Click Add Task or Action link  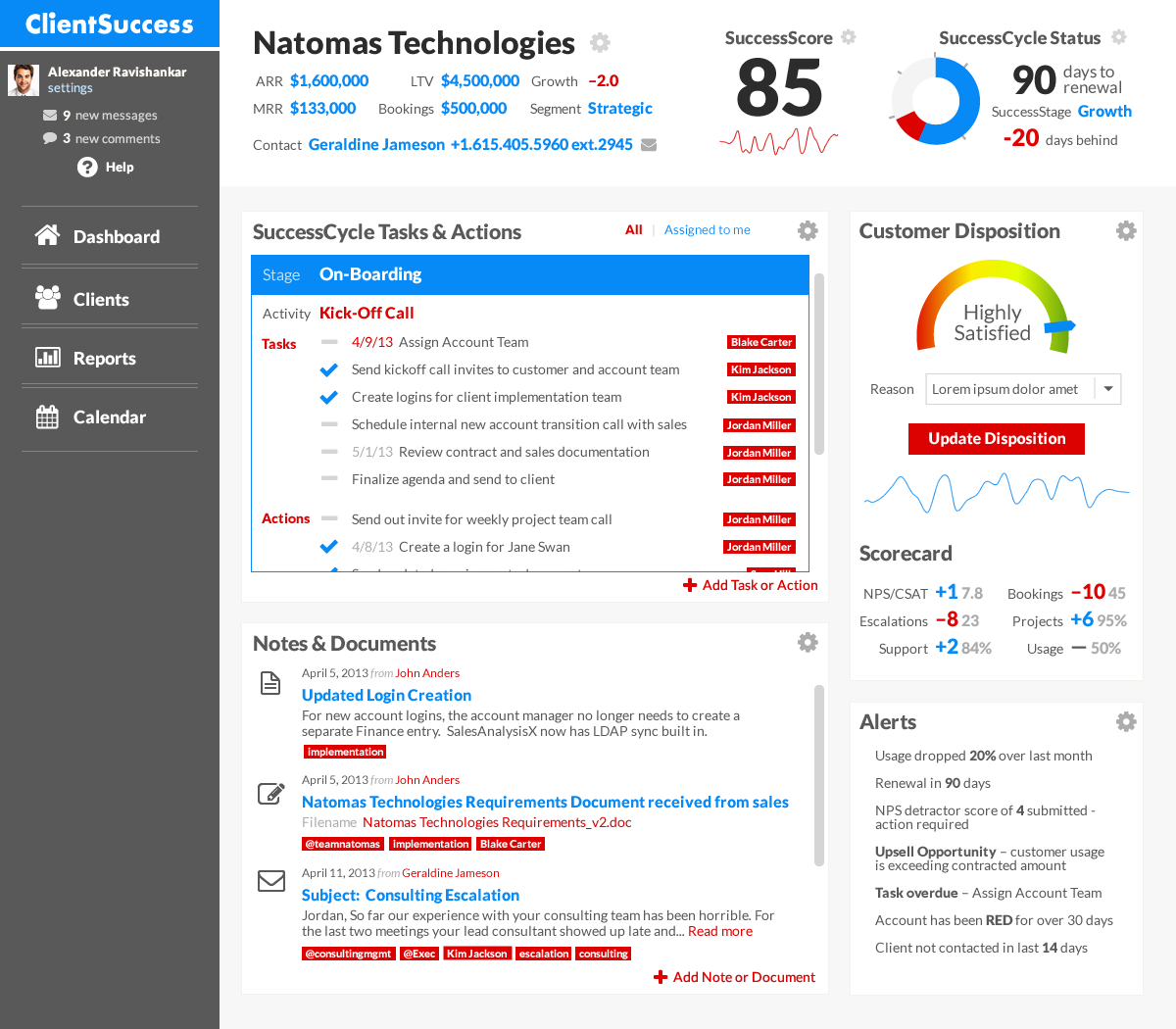pos(759,585)
